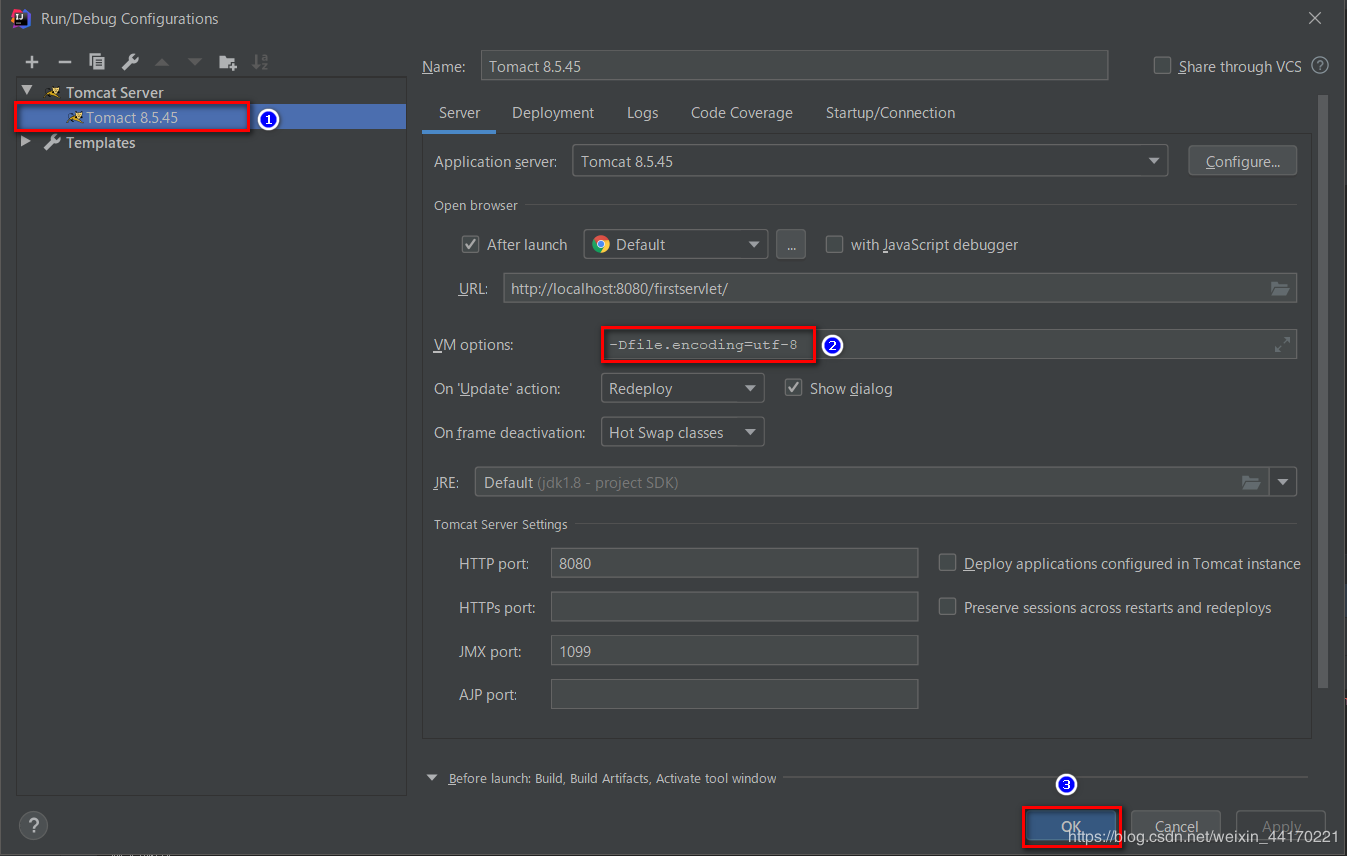1347x856 pixels.
Task: Click the help icon next to Share through VCS
Action: coord(1320,65)
